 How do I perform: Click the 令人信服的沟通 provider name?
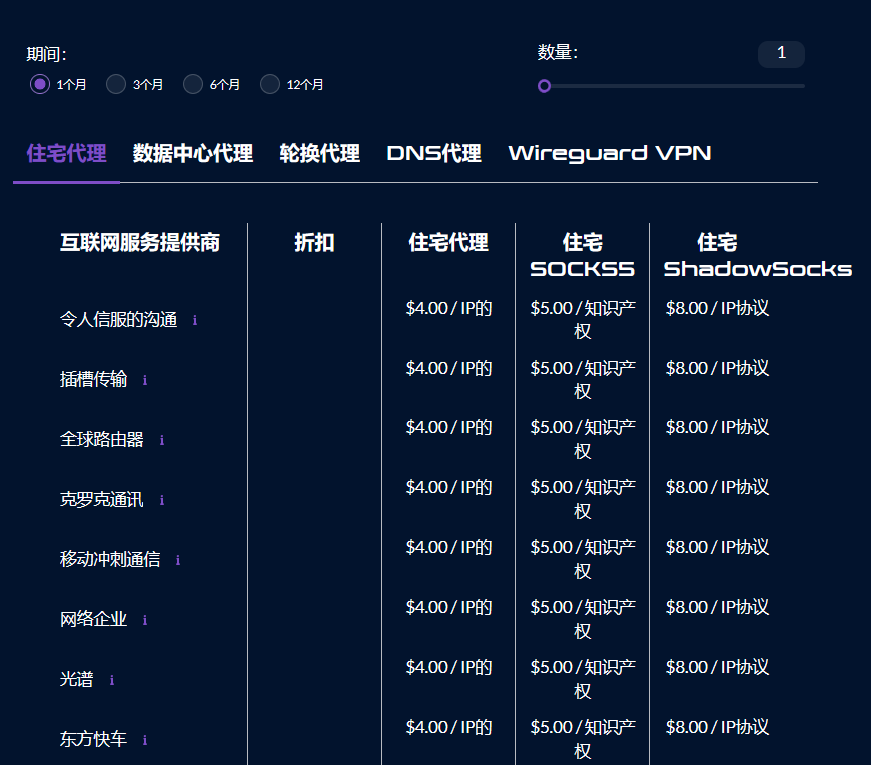[118, 319]
